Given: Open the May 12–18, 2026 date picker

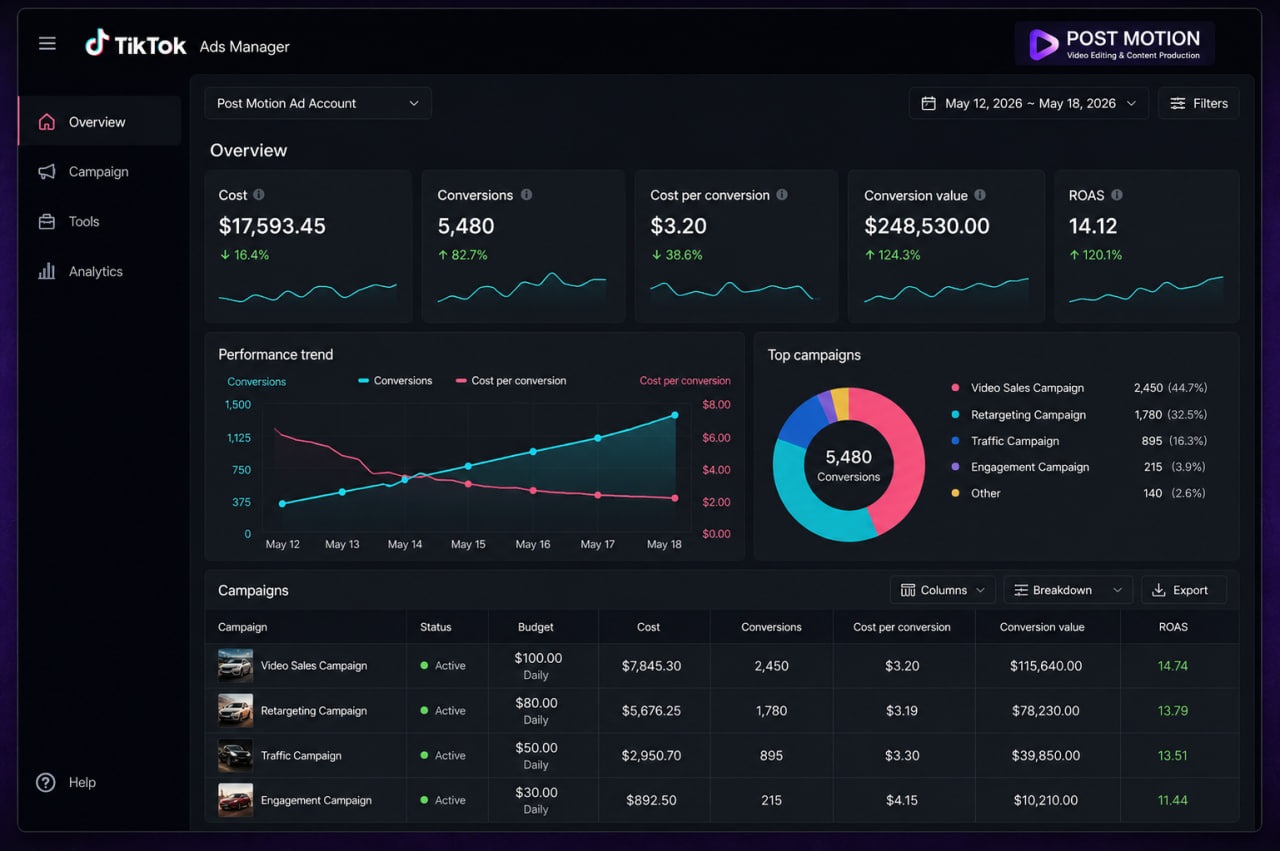Looking at the screenshot, I should point(1029,103).
